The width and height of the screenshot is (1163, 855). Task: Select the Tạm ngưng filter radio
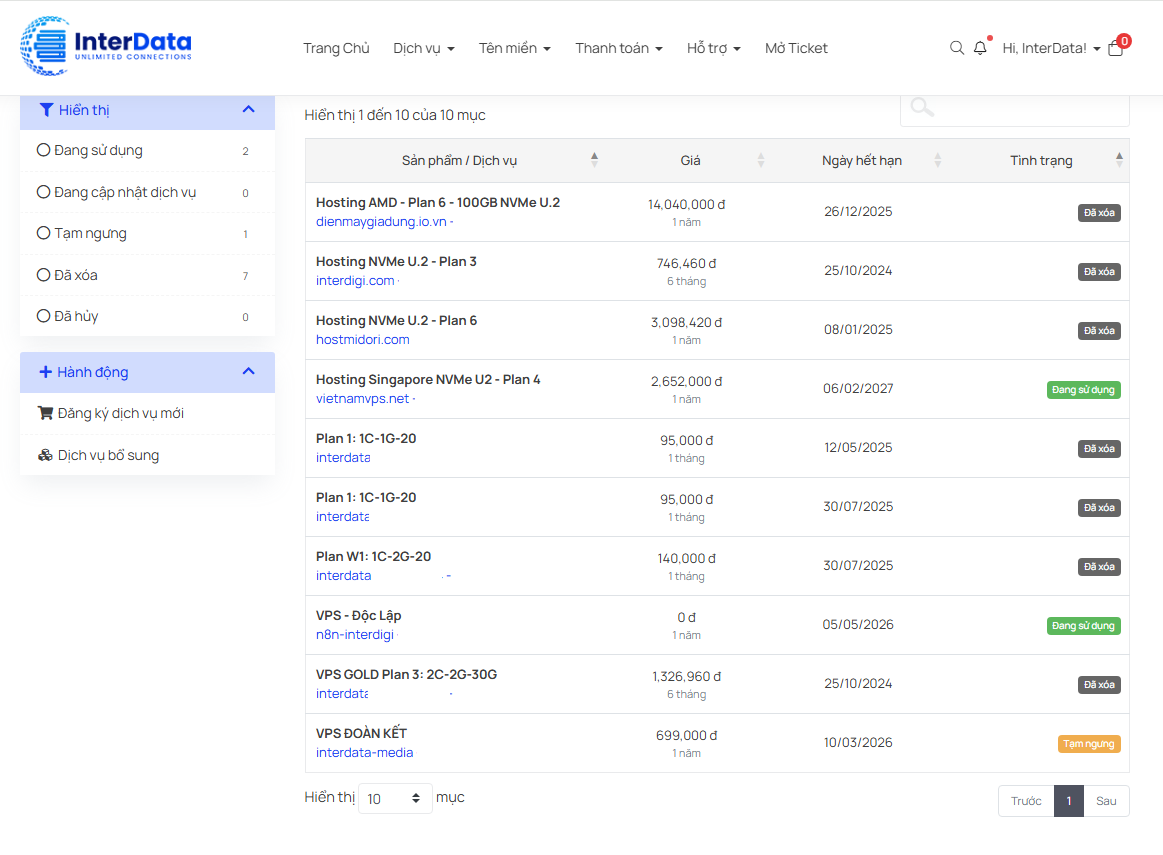44,233
